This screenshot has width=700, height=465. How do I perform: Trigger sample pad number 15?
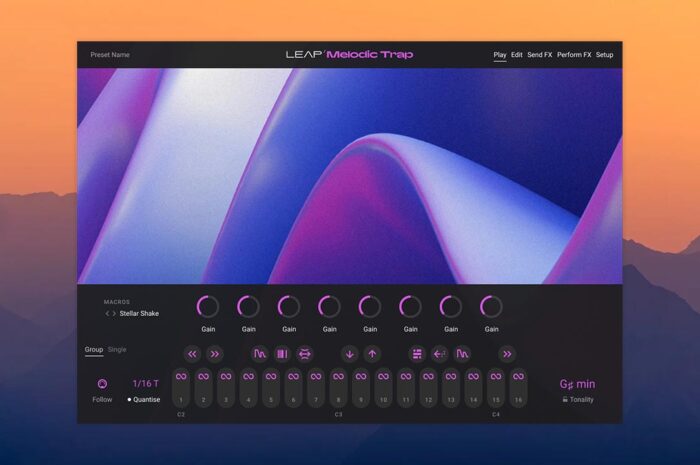(496, 387)
